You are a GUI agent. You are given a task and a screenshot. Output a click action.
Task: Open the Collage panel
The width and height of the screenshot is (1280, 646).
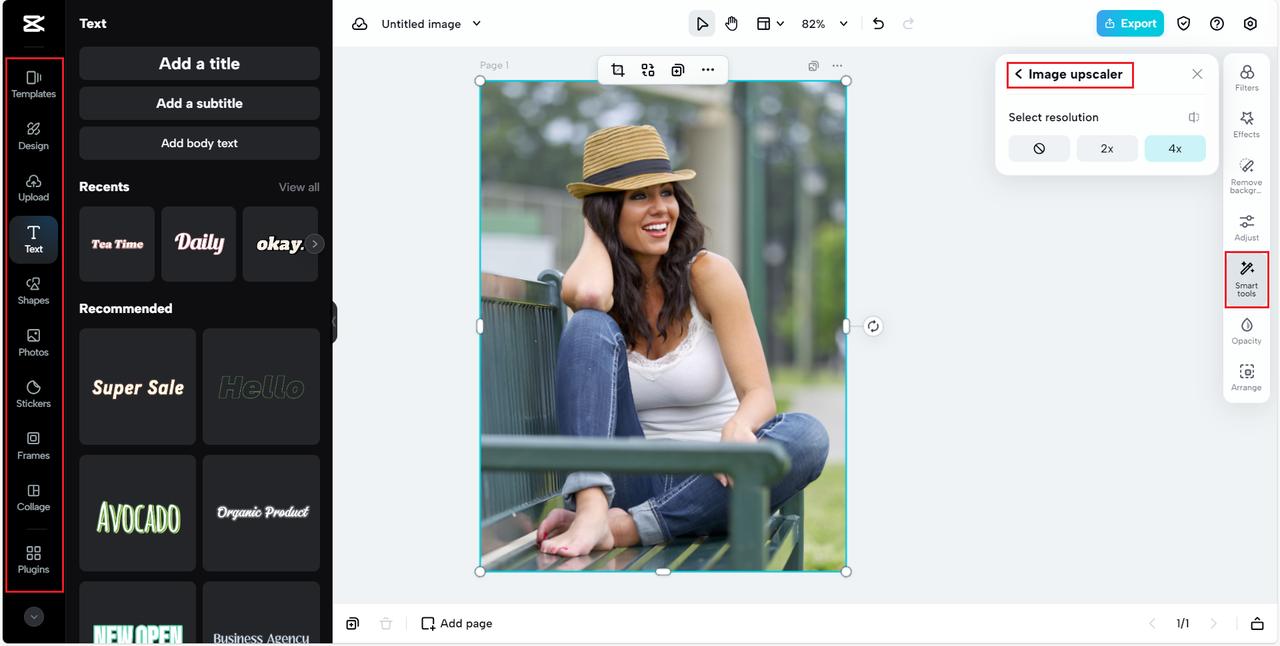[x=33, y=497]
